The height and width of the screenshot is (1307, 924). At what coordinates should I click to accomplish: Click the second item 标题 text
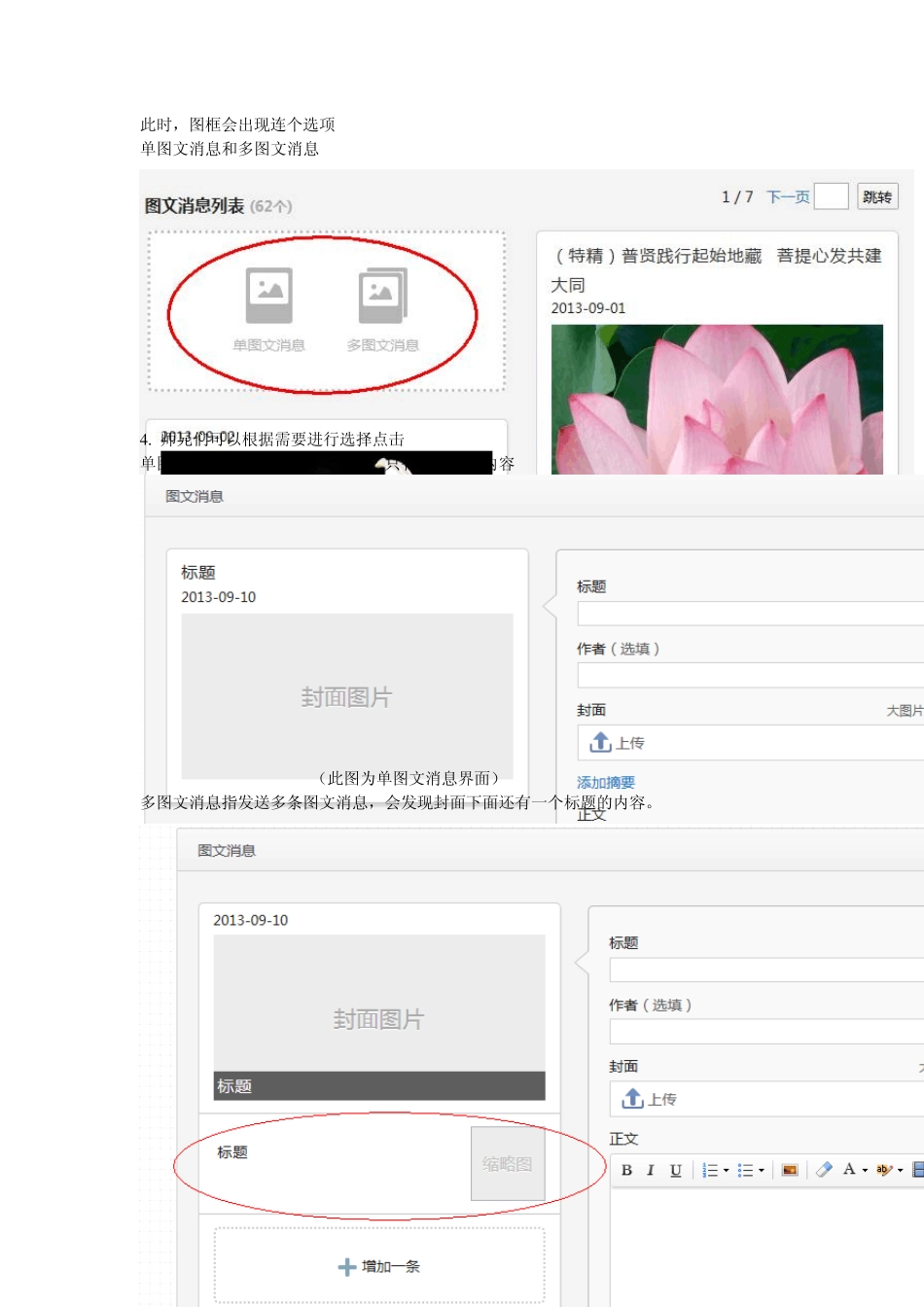coord(232,1152)
